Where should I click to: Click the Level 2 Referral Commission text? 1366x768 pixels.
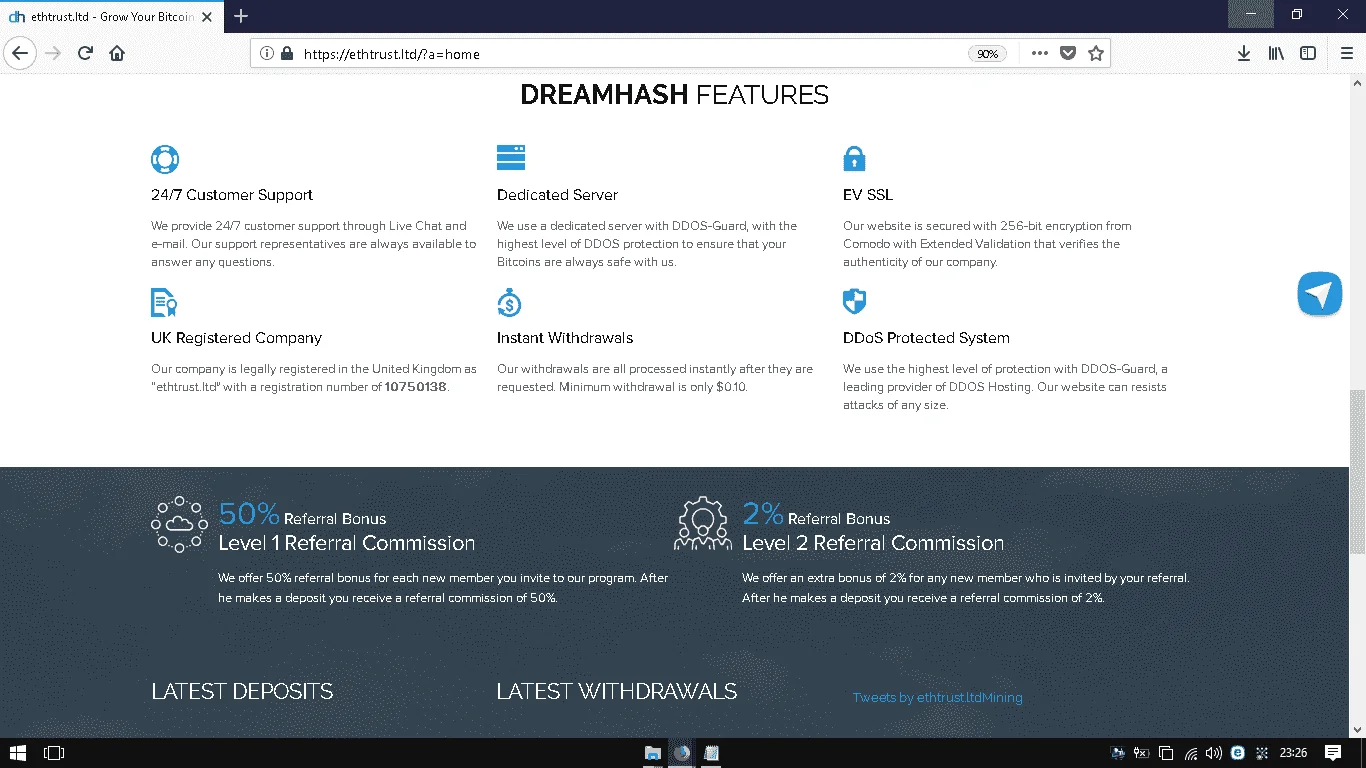coord(873,543)
